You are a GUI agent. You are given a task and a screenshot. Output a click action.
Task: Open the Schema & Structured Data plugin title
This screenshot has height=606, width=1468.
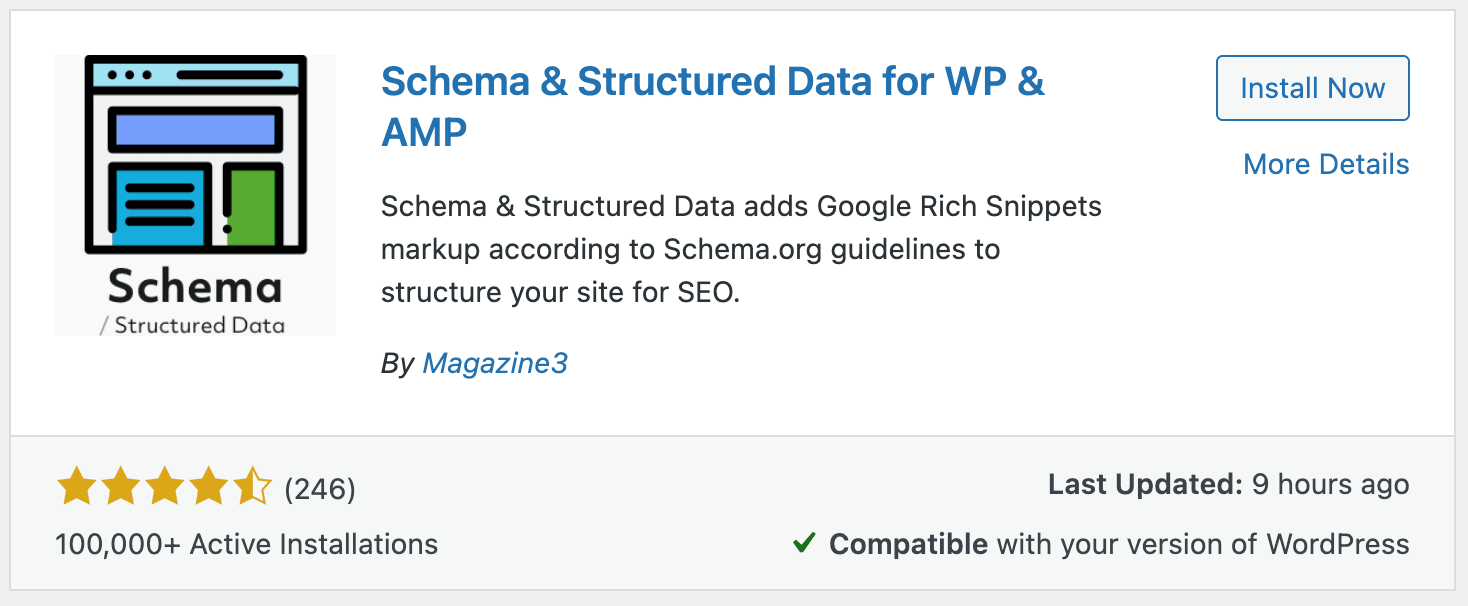pos(711,81)
